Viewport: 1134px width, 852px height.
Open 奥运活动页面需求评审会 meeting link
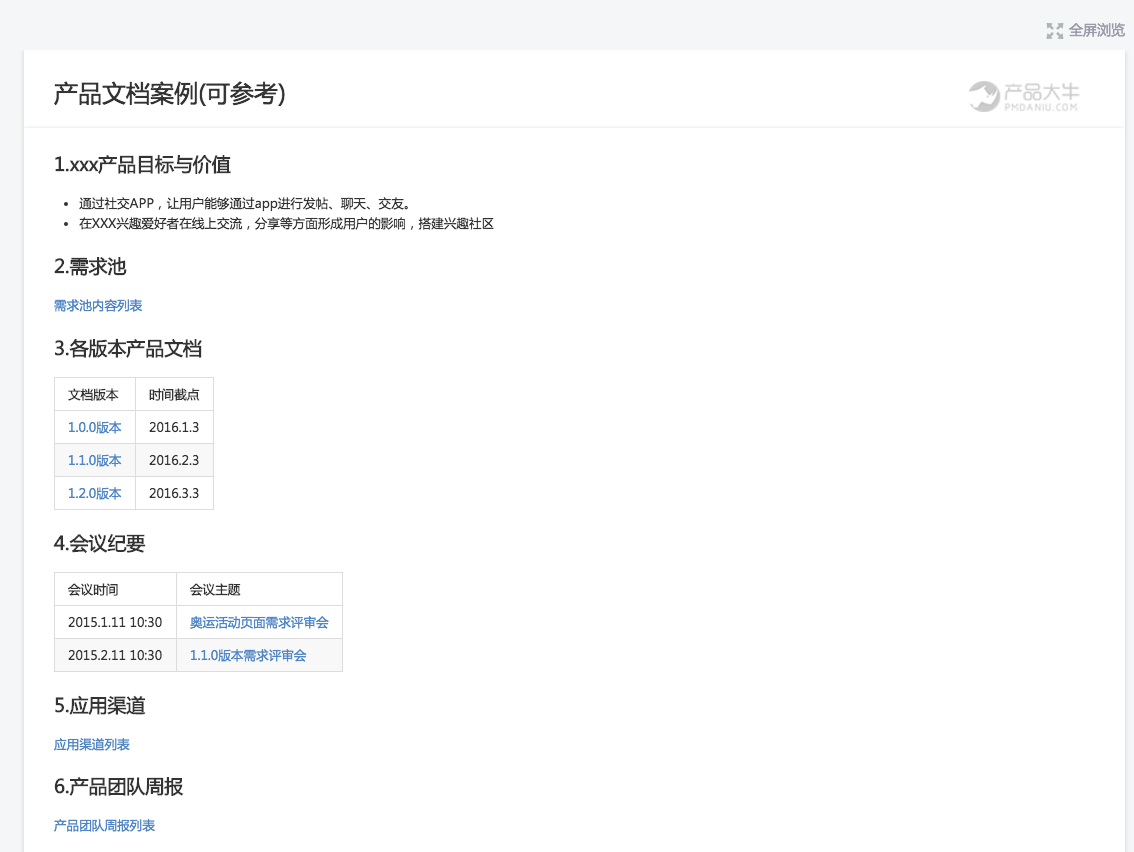tap(259, 622)
